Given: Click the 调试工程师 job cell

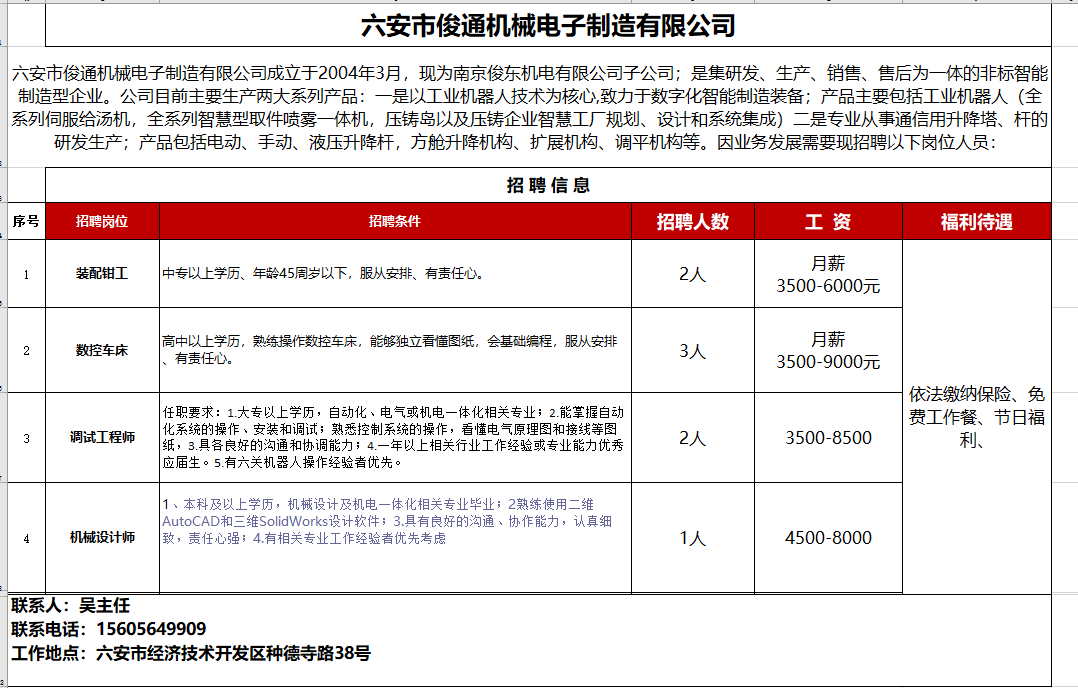Looking at the screenshot, I should (x=102, y=438).
